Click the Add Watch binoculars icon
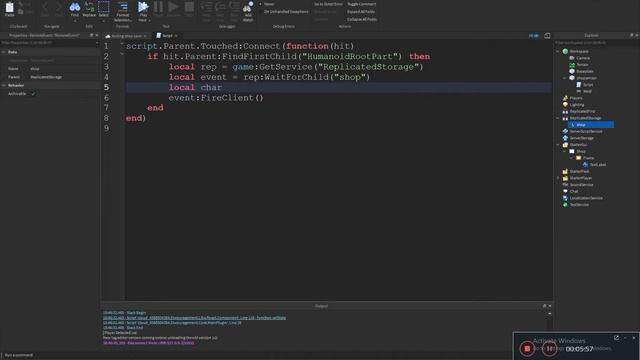640x360 pixels. pyautogui.click(x=248, y=7)
